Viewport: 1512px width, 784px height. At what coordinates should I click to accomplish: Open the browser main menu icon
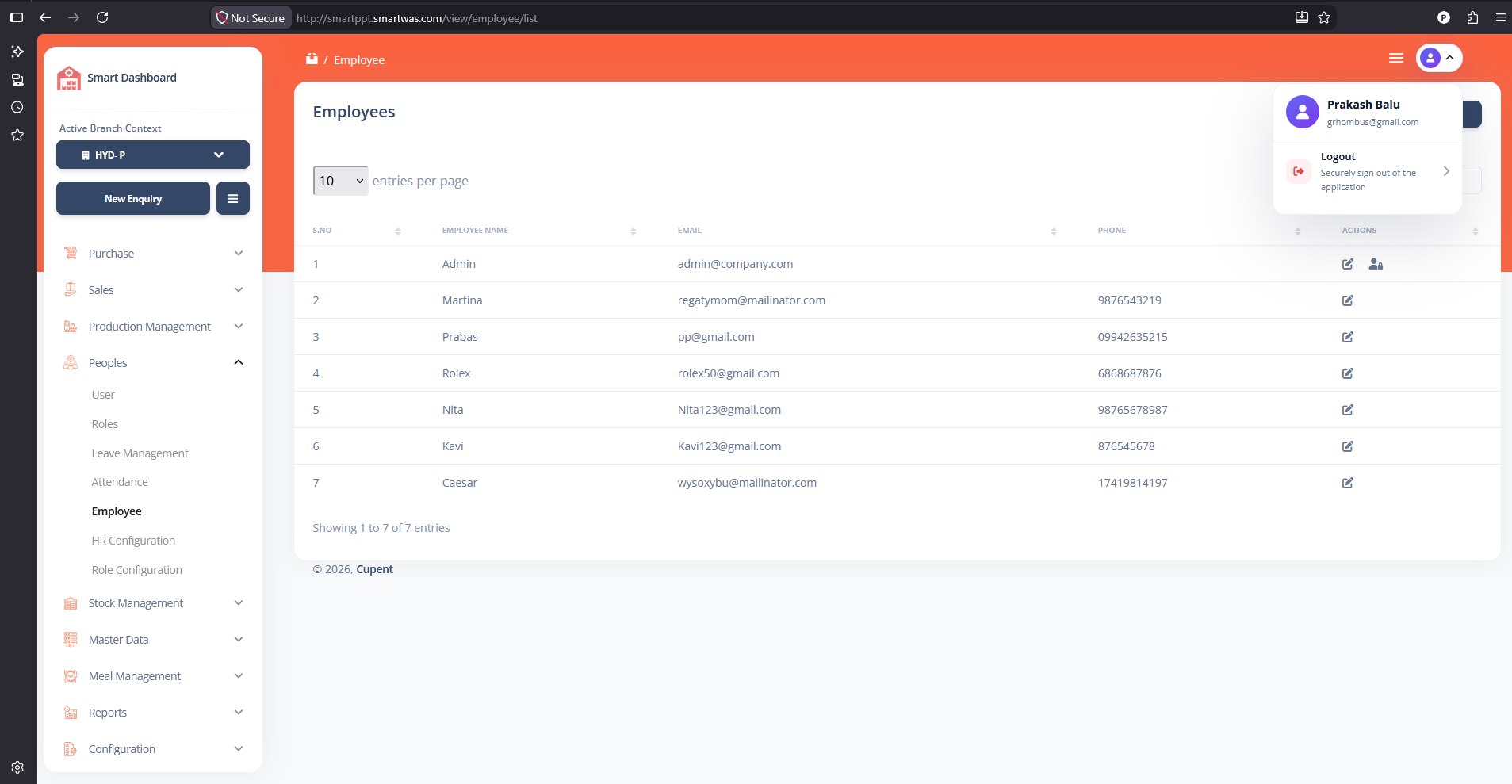pos(1500,17)
